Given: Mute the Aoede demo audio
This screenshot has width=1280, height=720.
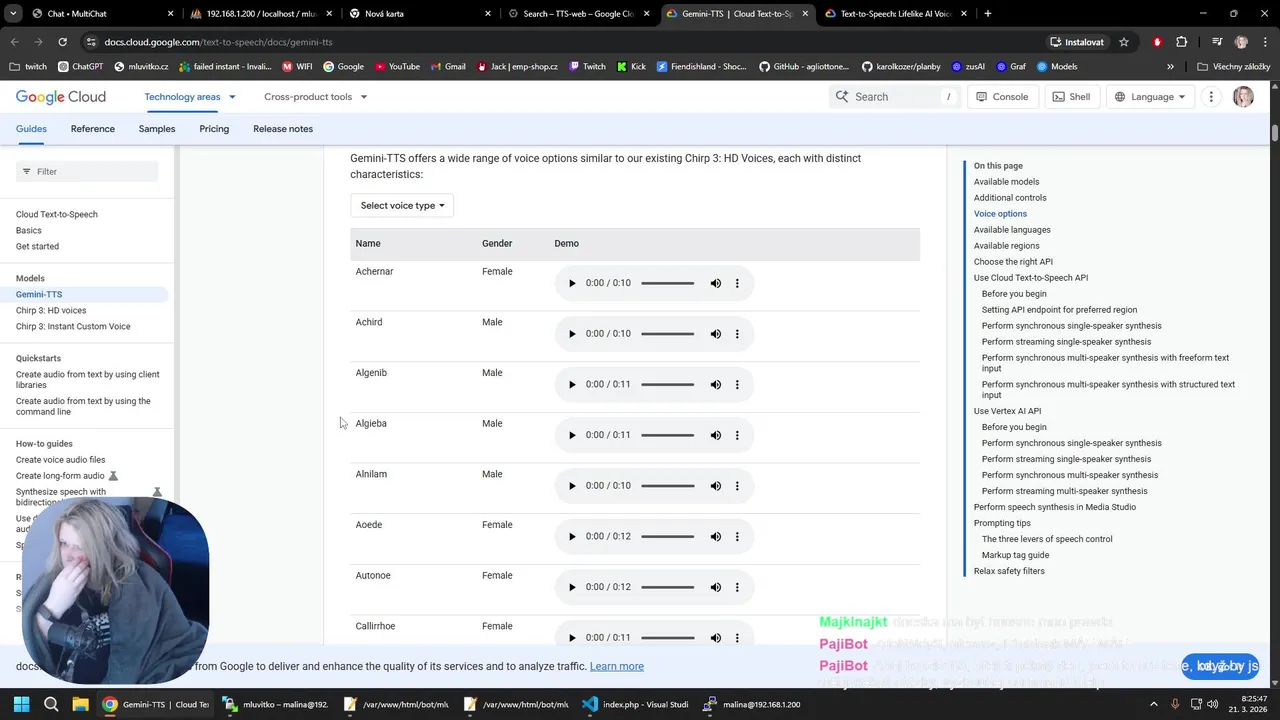Looking at the screenshot, I should [x=716, y=536].
